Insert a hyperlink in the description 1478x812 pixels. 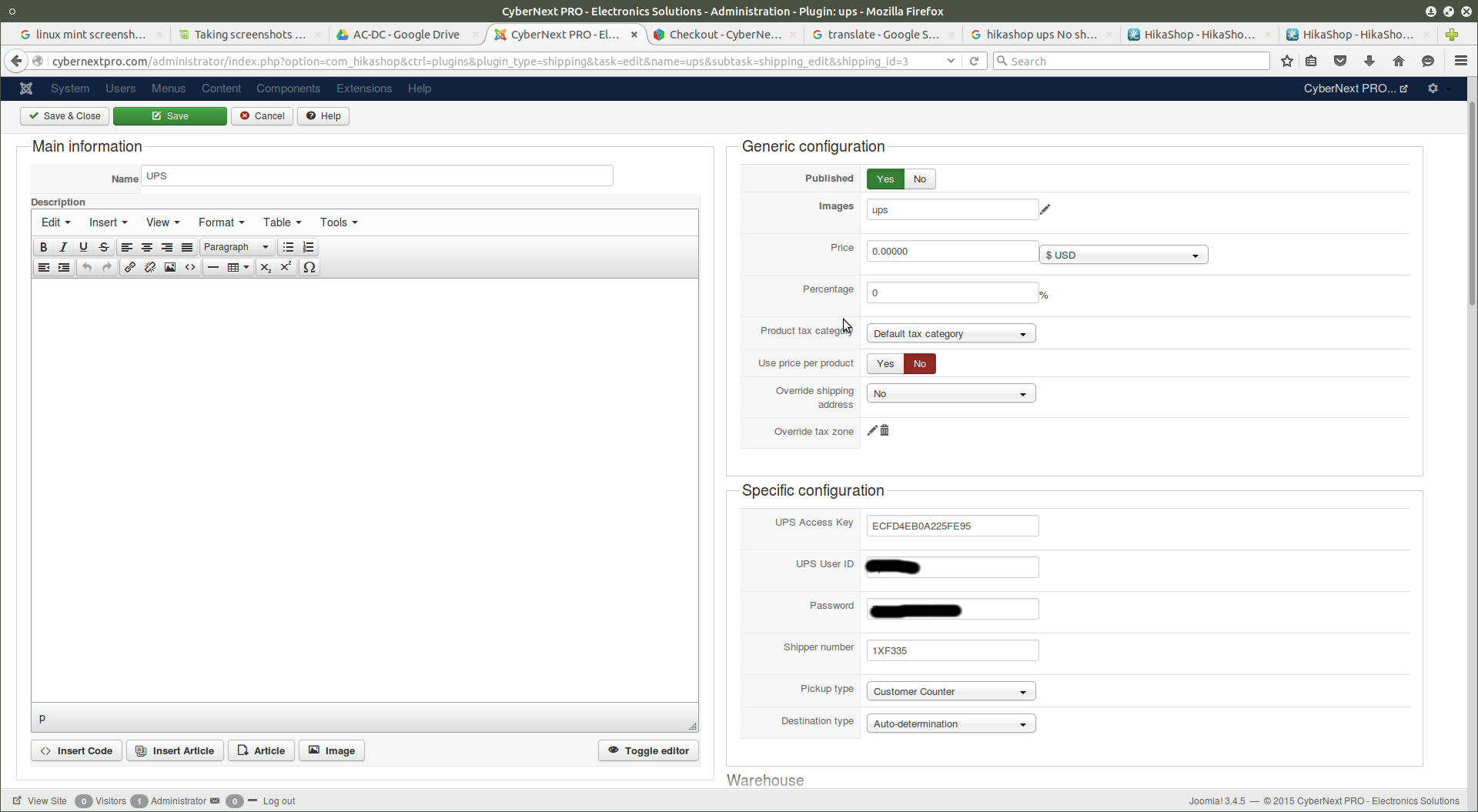pyautogui.click(x=130, y=267)
